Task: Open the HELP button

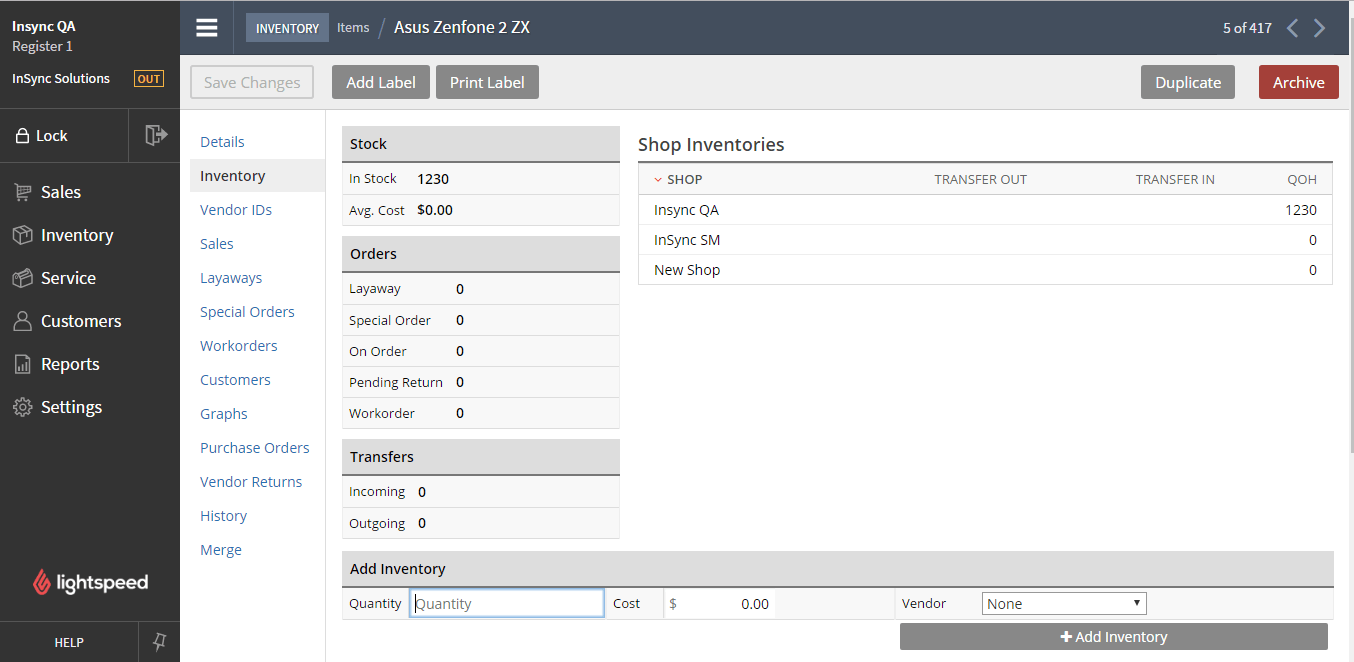Action: pos(69,642)
